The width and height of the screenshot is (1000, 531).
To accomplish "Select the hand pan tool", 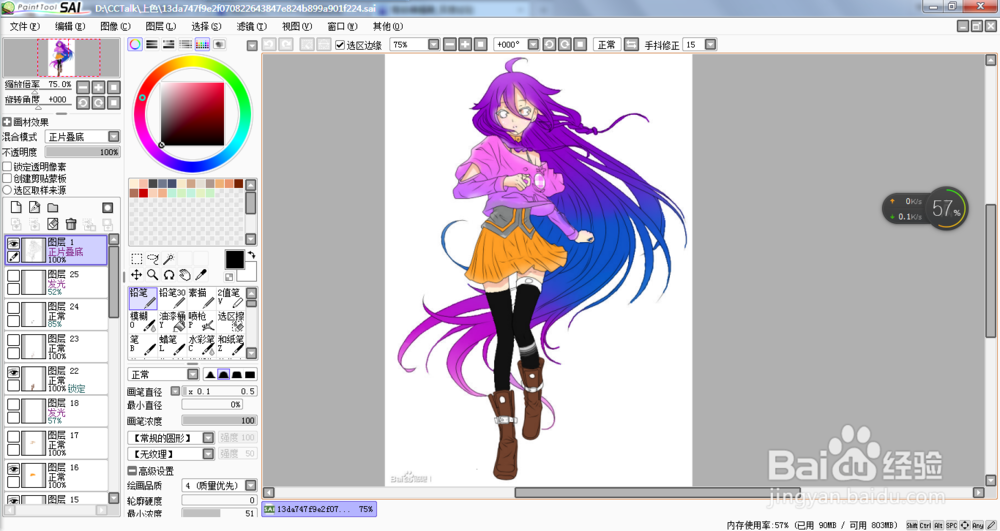I will click(x=184, y=275).
